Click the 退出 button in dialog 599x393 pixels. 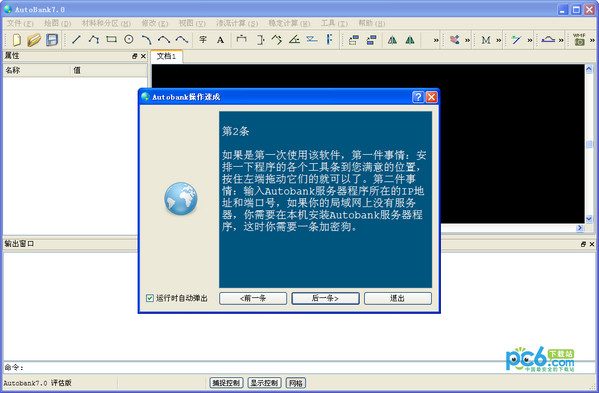pyautogui.click(x=398, y=298)
